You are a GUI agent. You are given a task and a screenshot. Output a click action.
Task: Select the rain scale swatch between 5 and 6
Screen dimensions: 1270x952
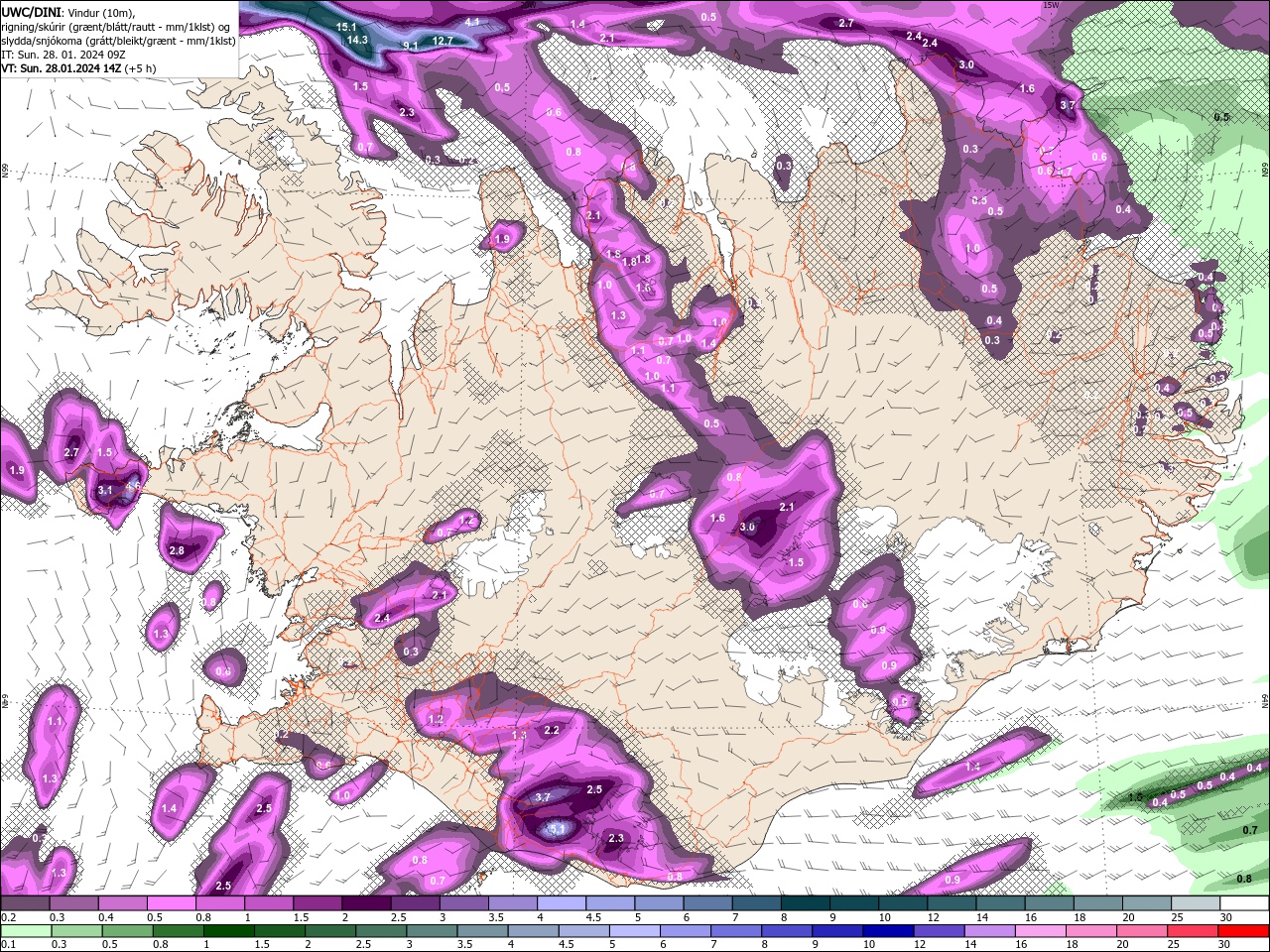(x=636, y=931)
